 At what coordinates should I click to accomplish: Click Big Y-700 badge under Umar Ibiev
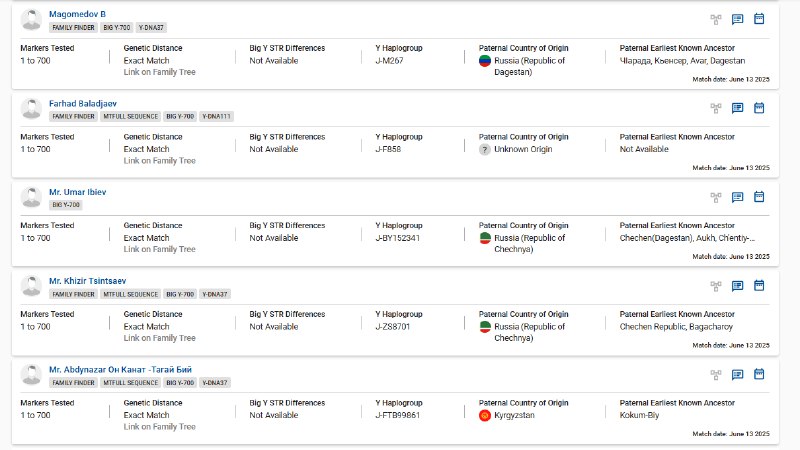(66, 205)
